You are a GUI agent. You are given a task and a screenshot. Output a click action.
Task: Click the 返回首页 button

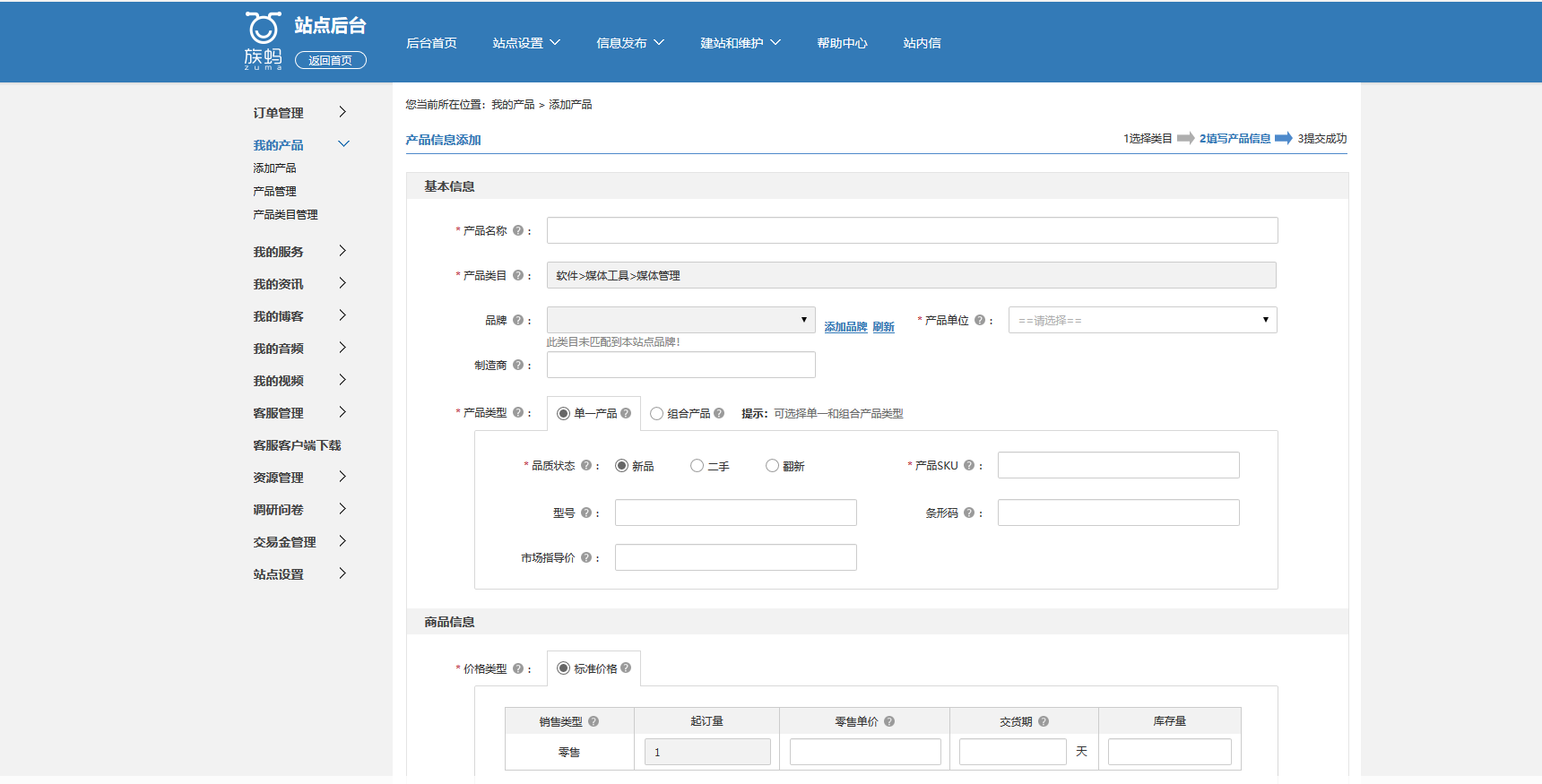(x=331, y=60)
